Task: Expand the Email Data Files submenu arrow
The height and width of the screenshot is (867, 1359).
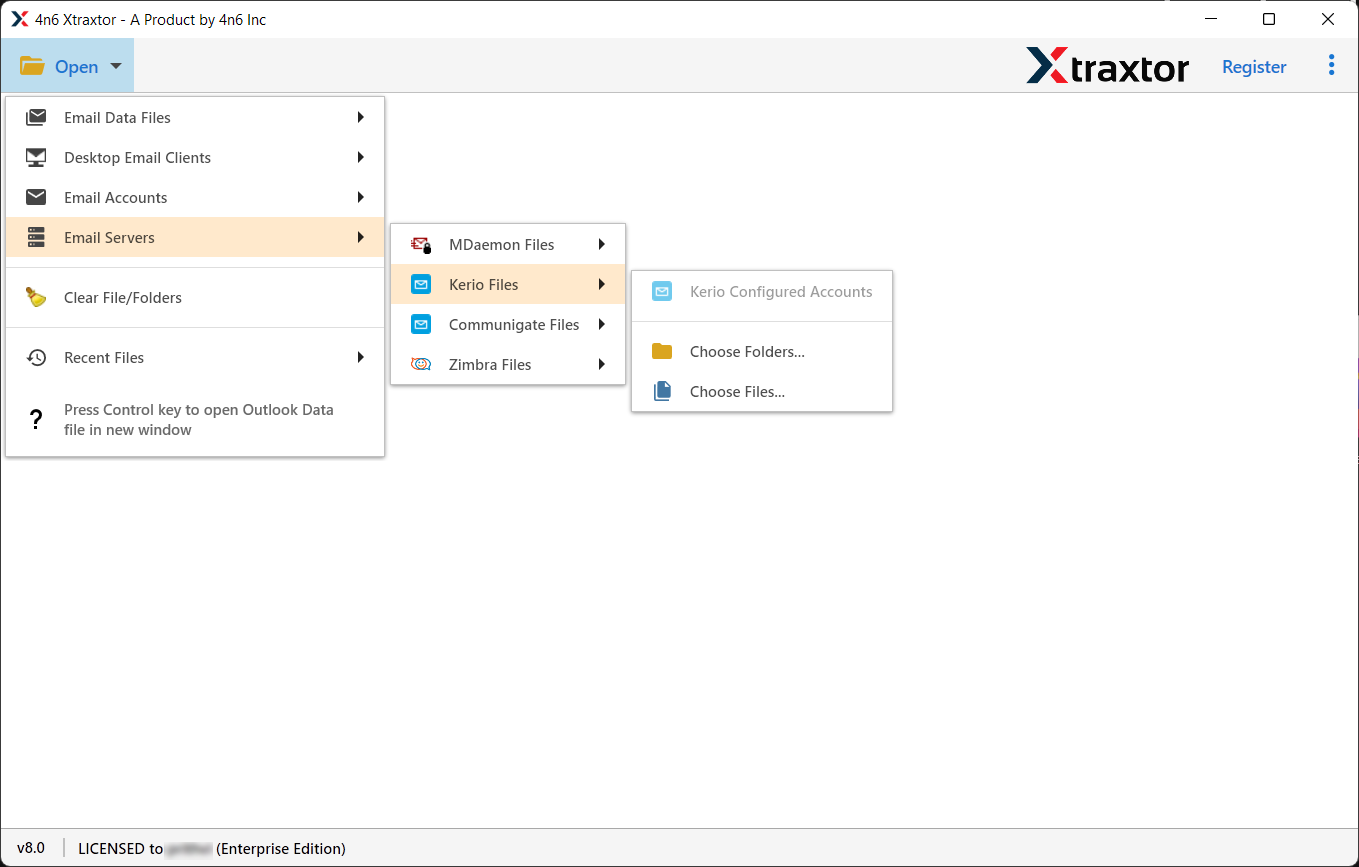Action: [x=360, y=117]
